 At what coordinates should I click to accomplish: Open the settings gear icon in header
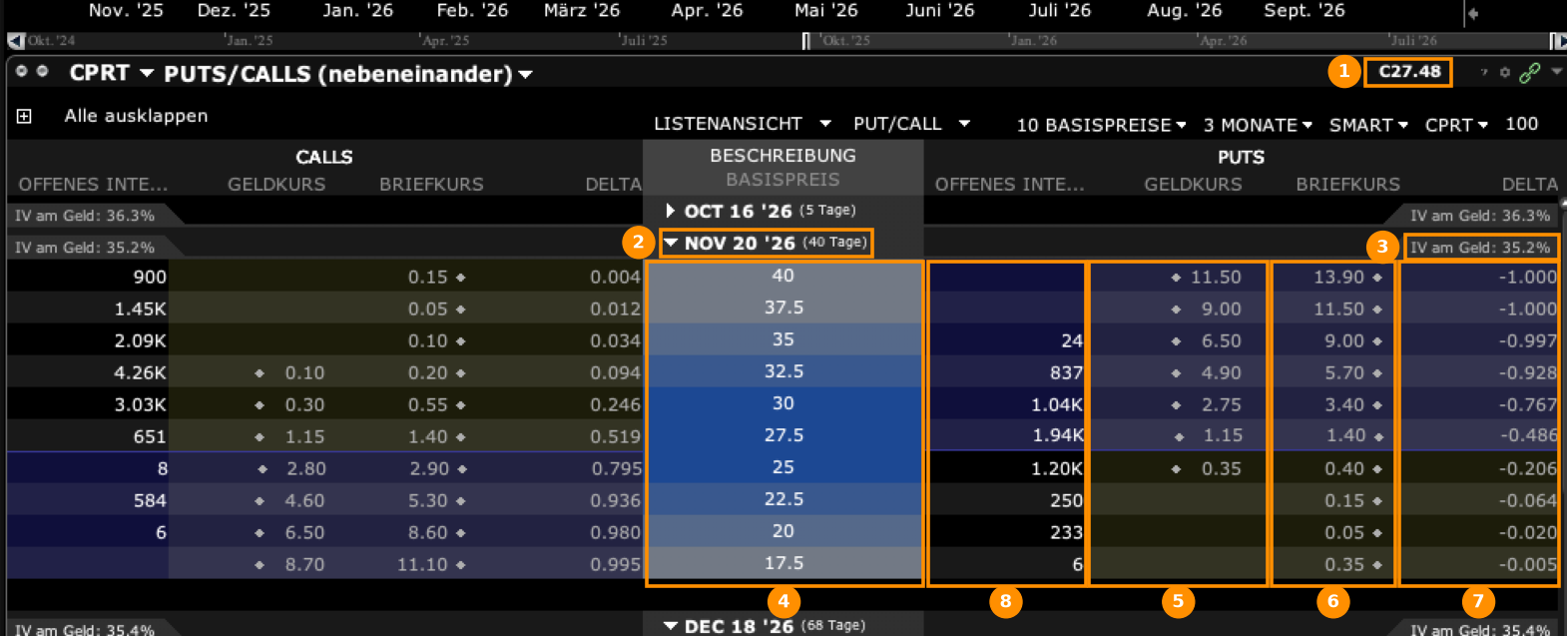(1505, 73)
